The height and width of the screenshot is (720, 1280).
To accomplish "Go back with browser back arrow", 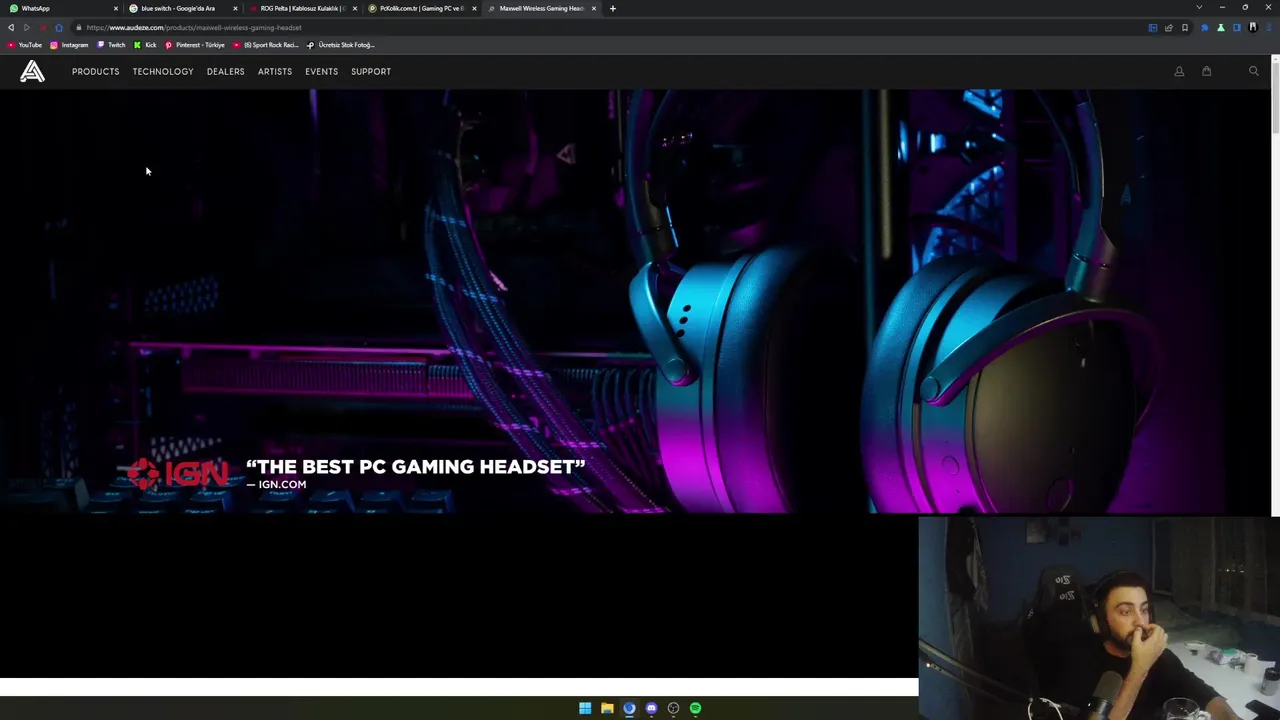I will [11, 27].
